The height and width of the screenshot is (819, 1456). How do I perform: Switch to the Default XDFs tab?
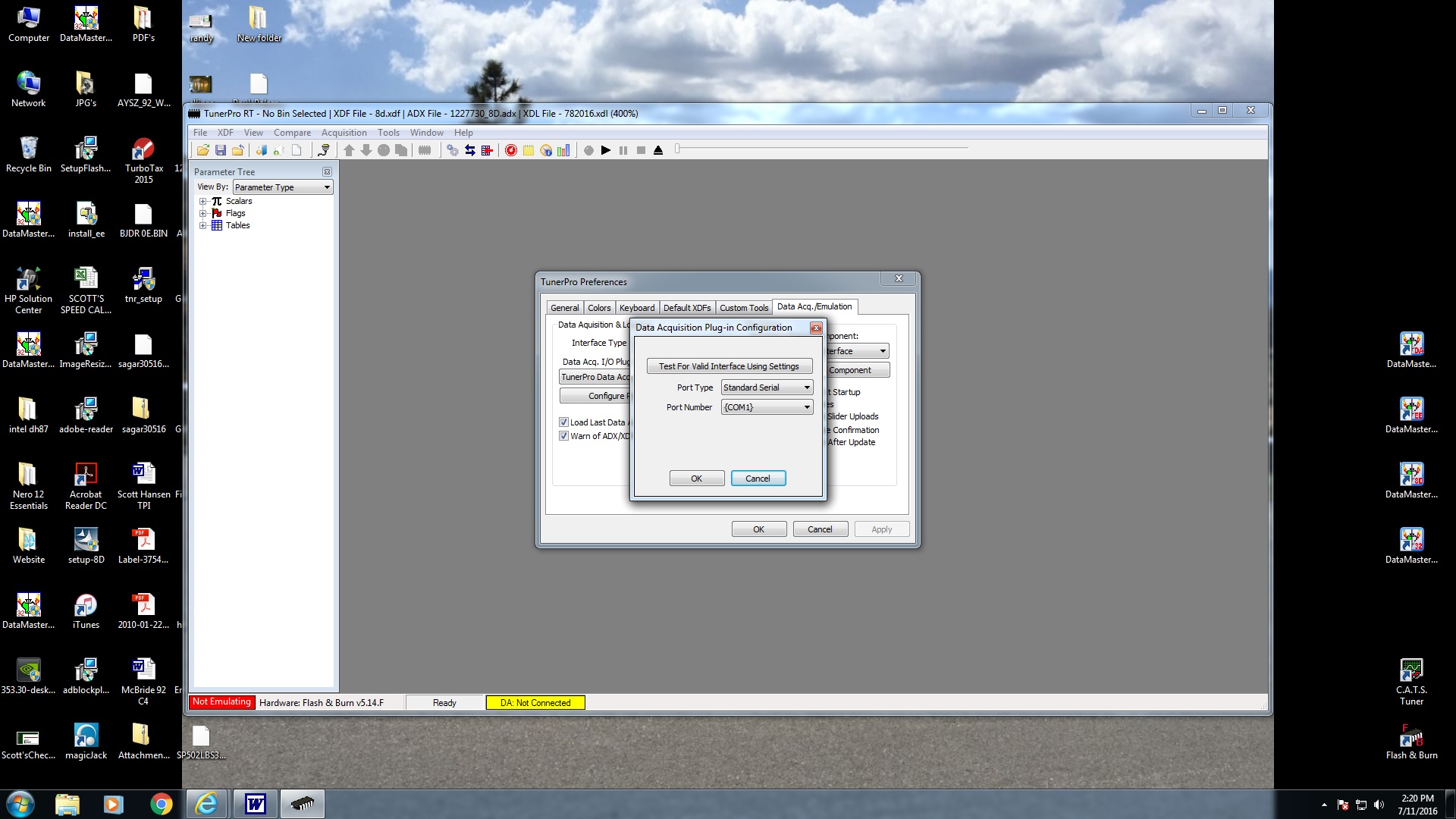(687, 308)
